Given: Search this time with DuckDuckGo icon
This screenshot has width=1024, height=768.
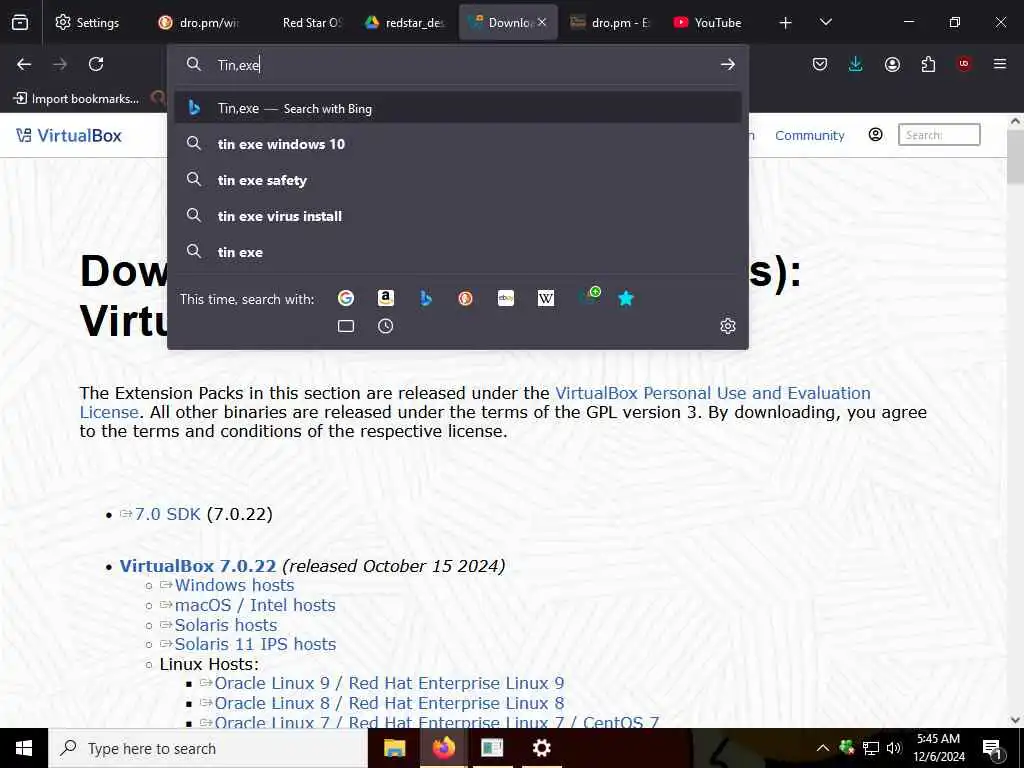Looking at the screenshot, I should coord(466,298).
